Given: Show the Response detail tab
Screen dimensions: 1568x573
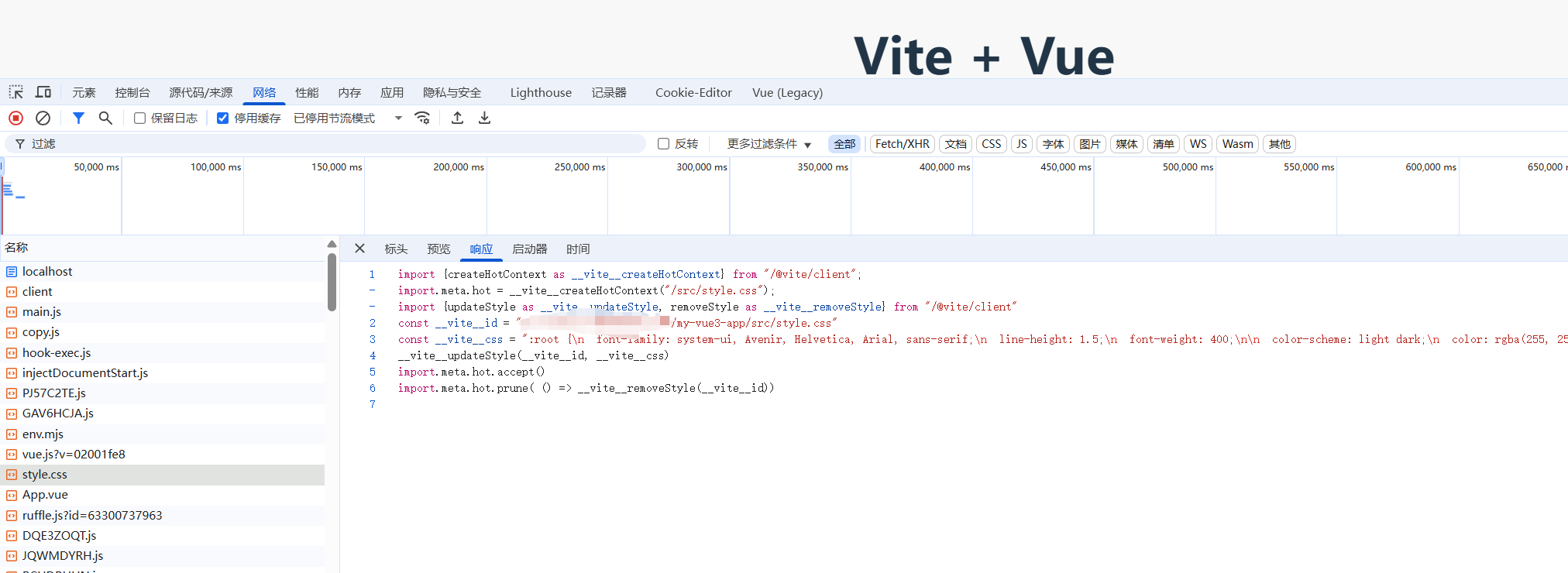Looking at the screenshot, I should tap(481, 249).
